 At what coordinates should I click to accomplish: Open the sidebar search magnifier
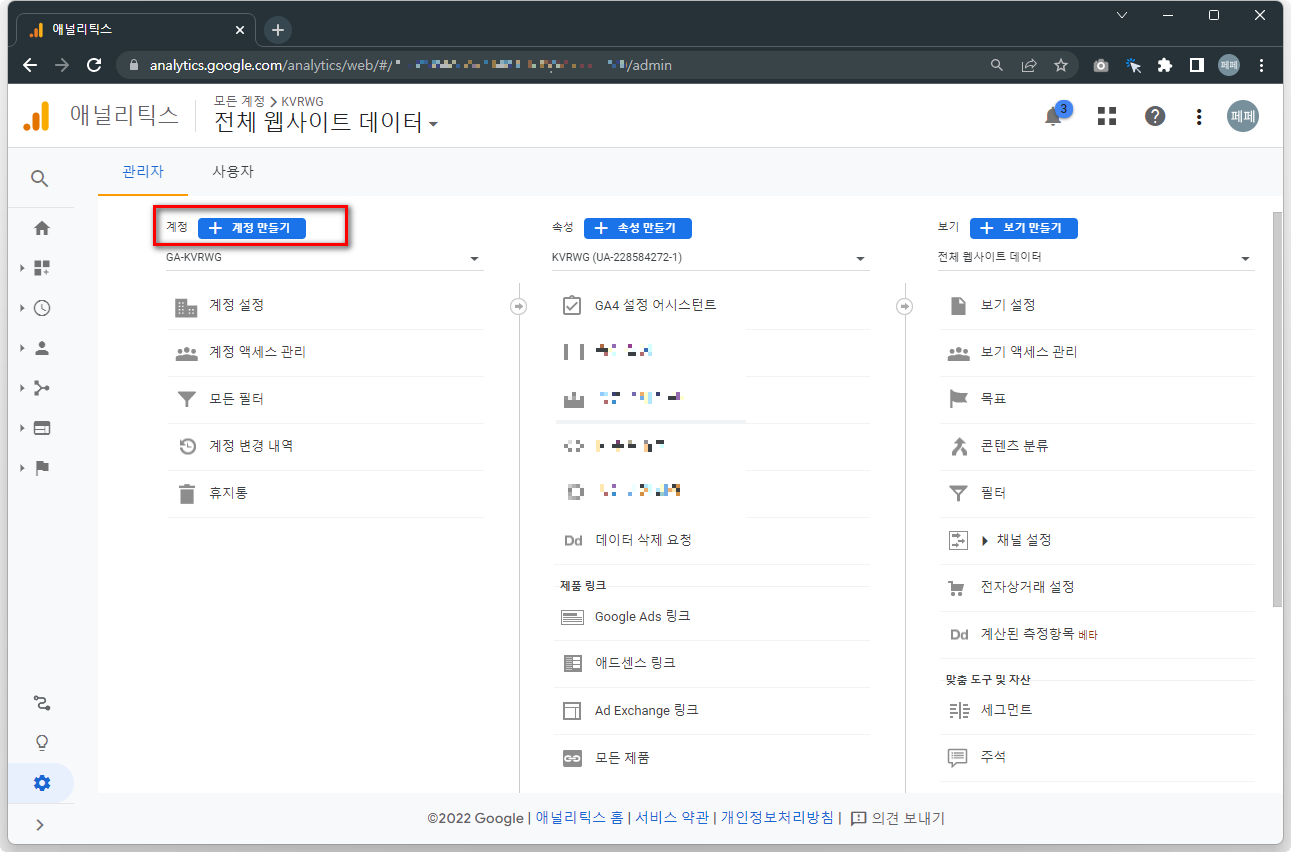point(40,178)
